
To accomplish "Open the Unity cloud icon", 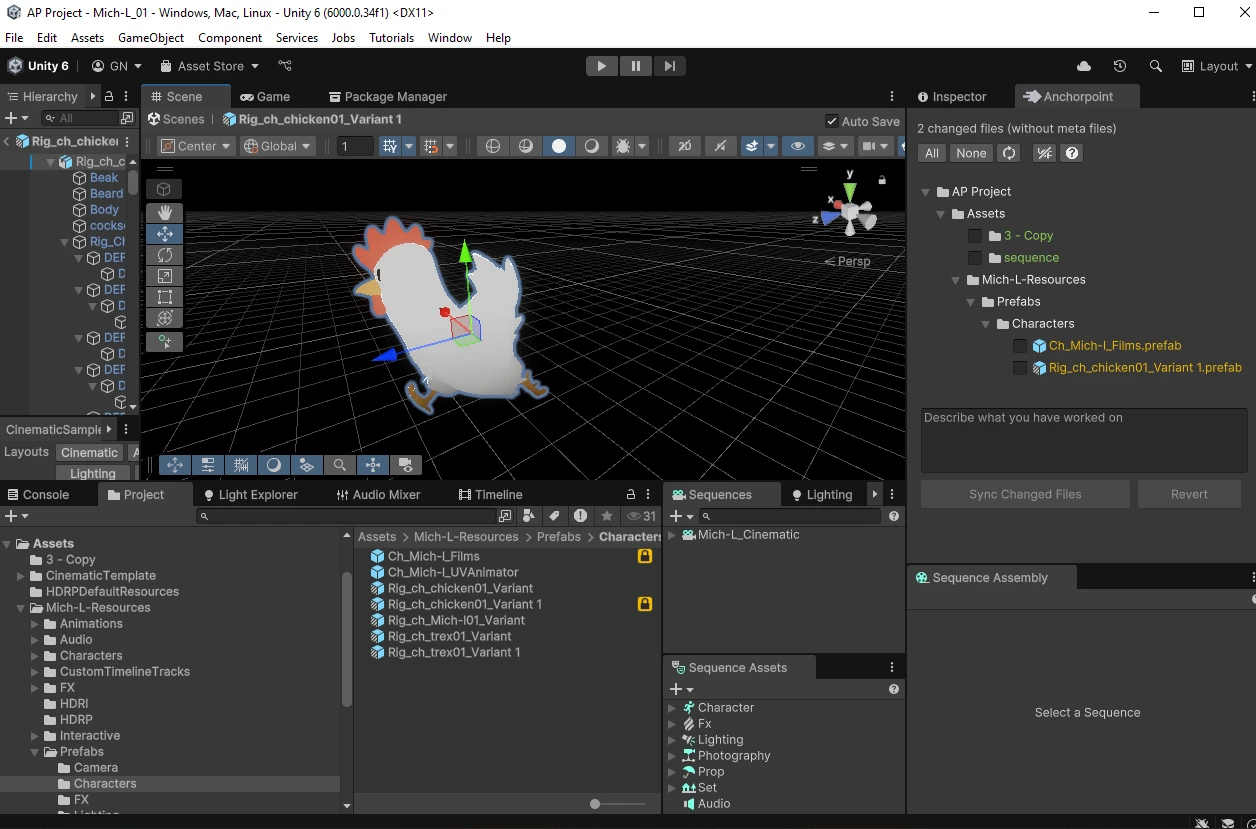I will click(x=1084, y=66).
